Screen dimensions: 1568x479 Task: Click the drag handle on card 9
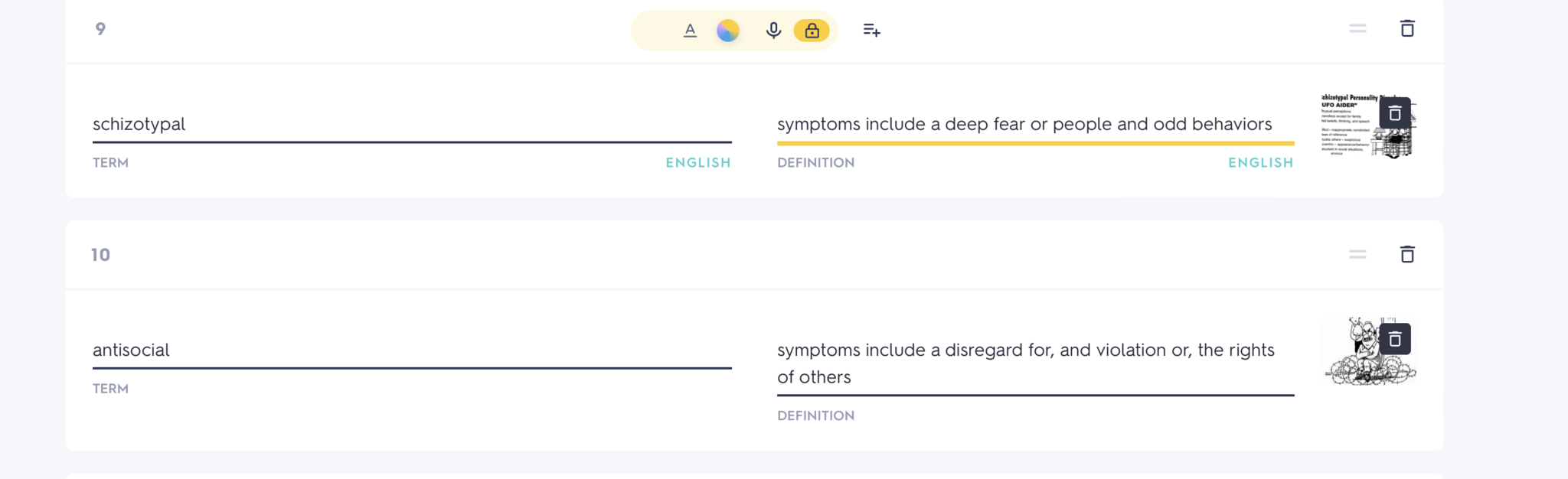point(1357,28)
